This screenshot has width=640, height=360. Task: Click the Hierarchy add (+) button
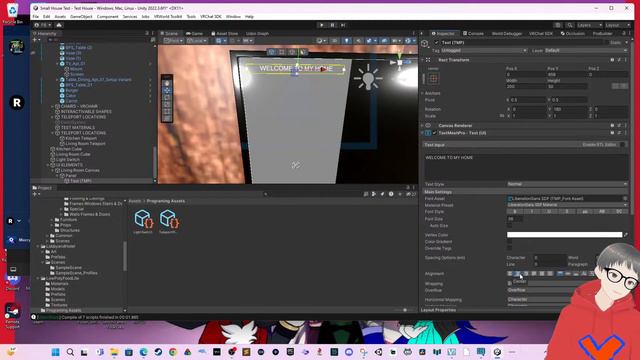click(x=35, y=40)
